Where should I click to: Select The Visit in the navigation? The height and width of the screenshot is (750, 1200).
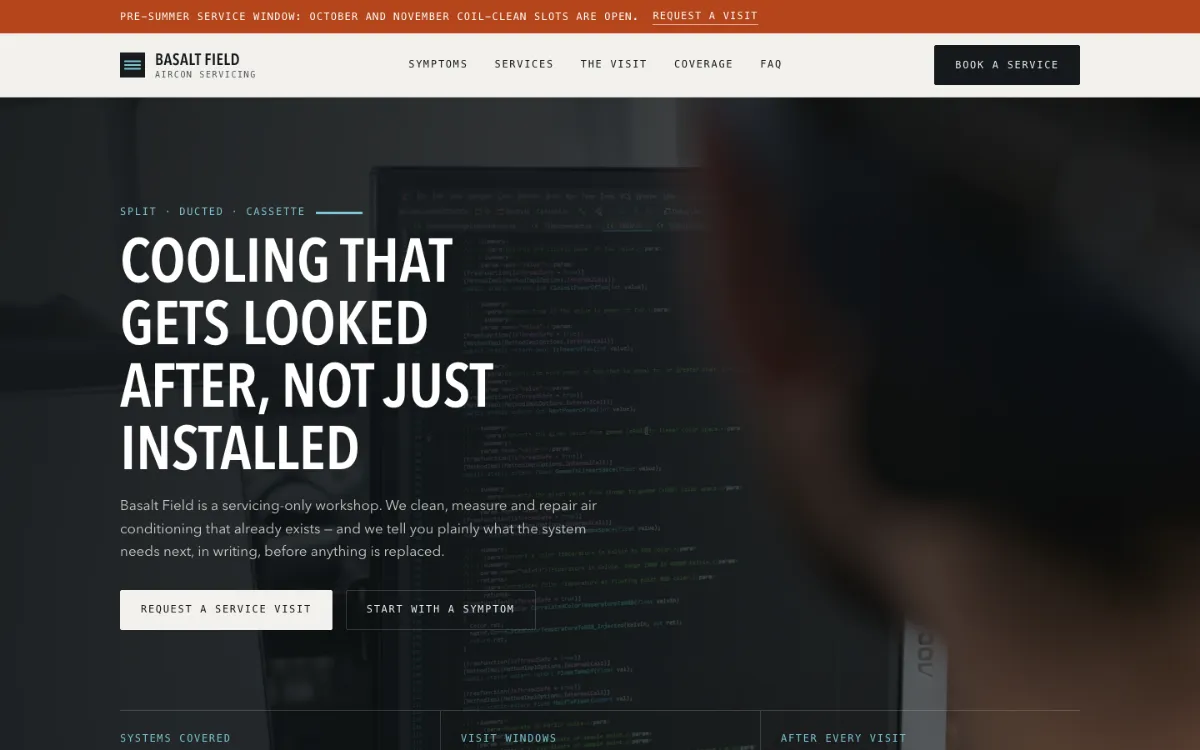pyautogui.click(x=614, y=64)
